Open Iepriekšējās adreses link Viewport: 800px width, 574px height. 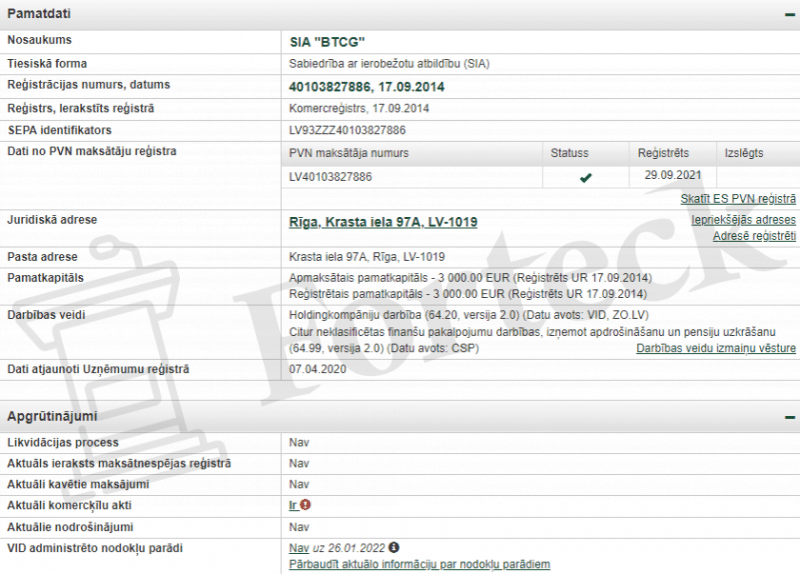click(x=743, y=220)
